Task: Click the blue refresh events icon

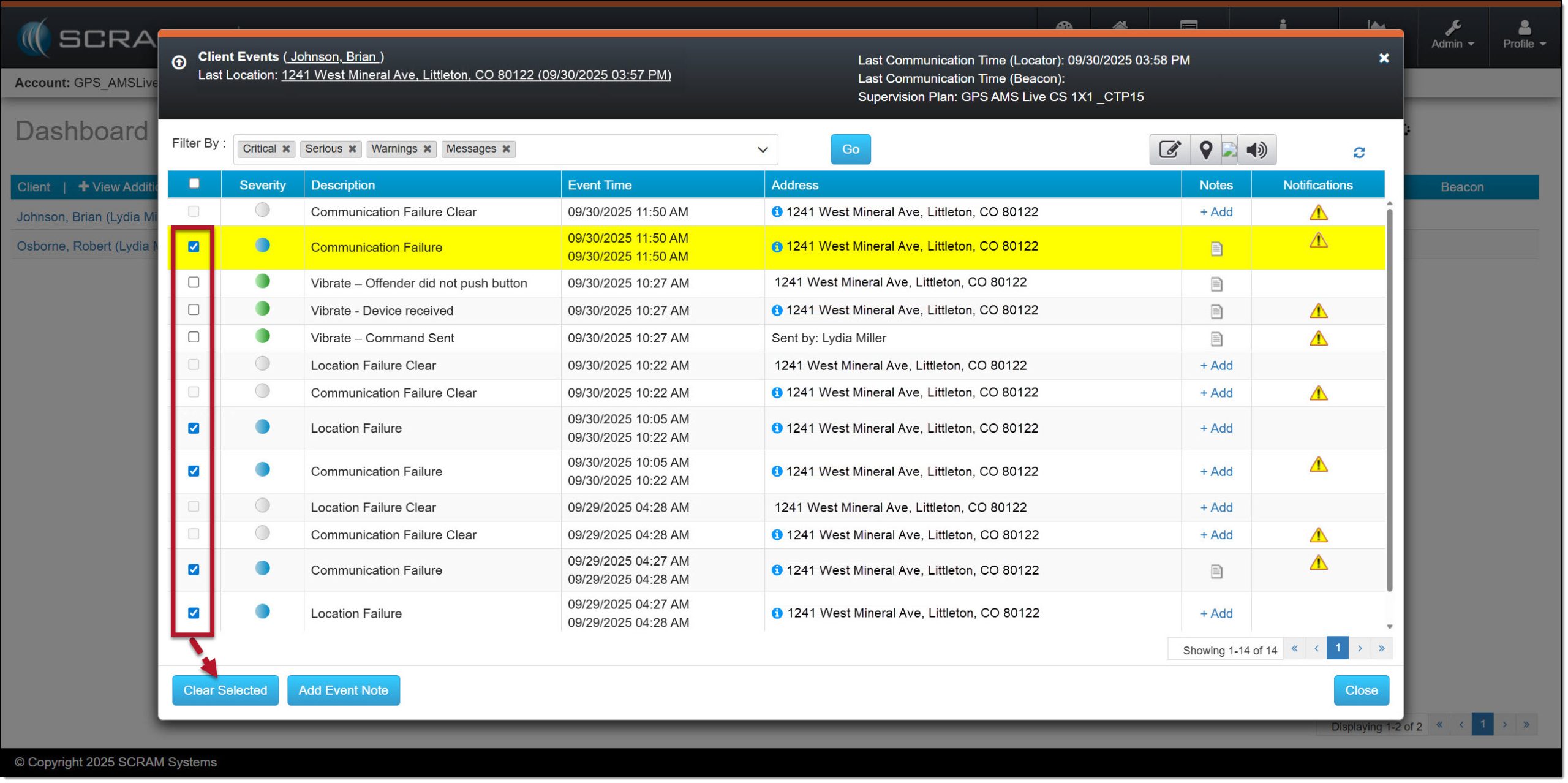Action: click(1359, 153)
